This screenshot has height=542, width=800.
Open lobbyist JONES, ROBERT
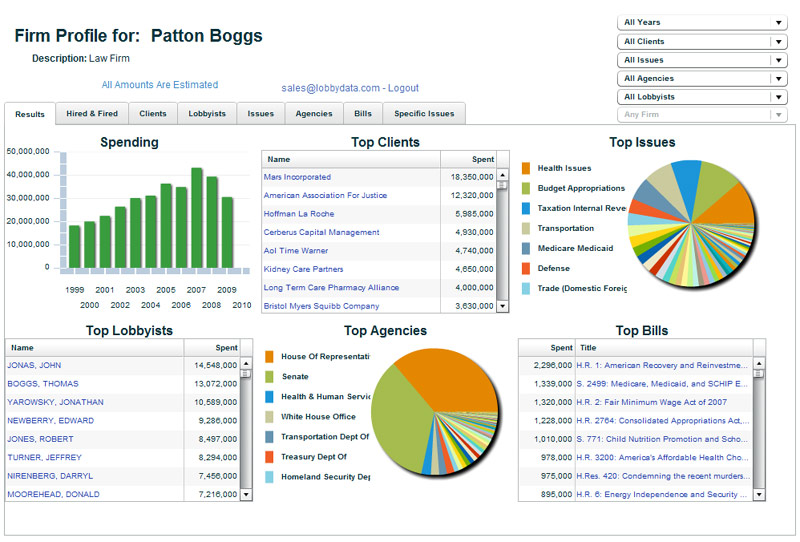40,439
